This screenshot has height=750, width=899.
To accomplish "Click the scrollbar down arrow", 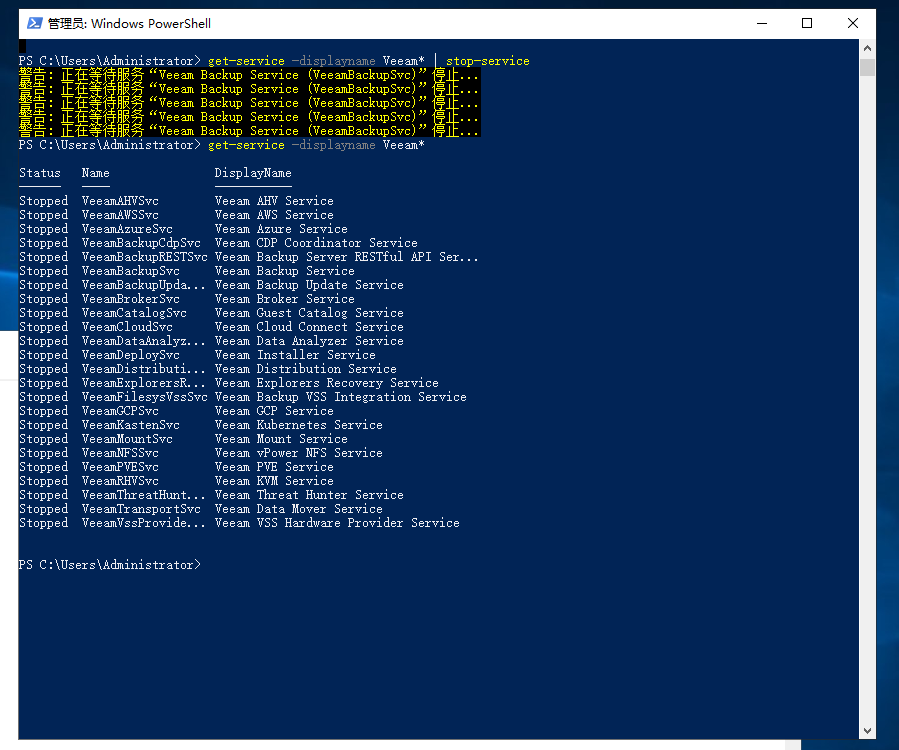I will pyautogui.click(x=867, y=731).
